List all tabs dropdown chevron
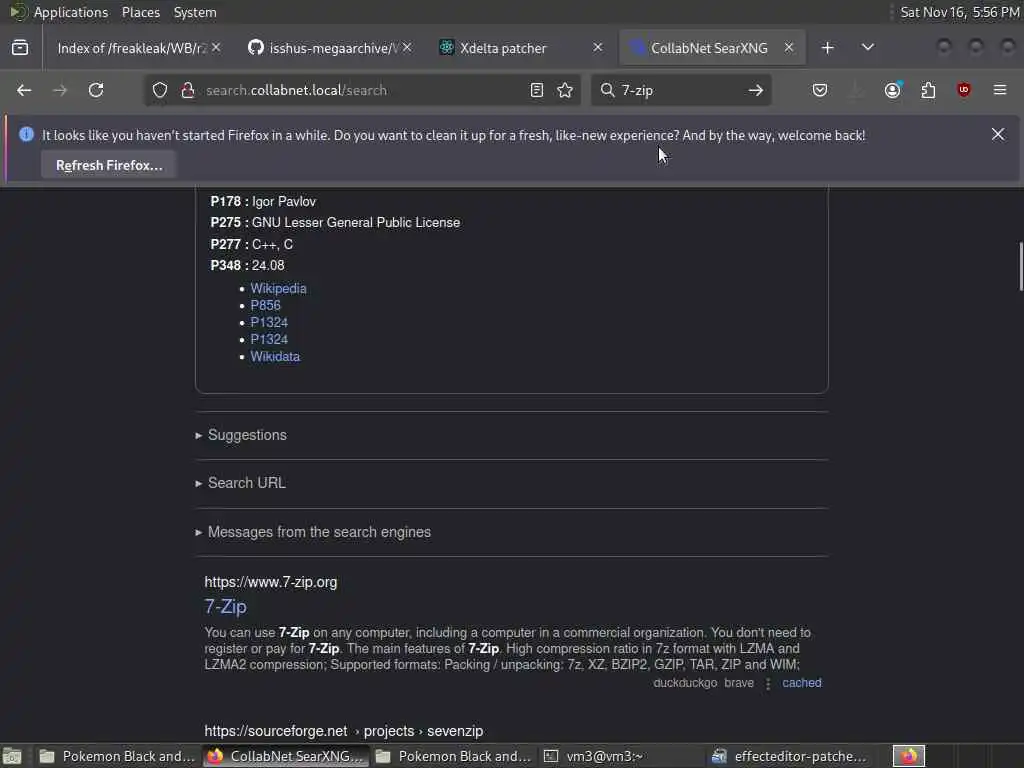1024x768 pixels. [x=867, y=48]
